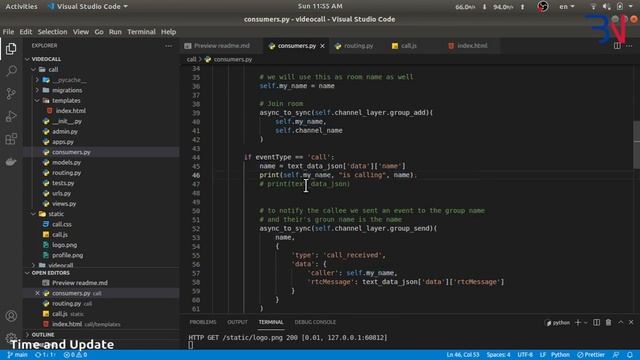The height and width of the screenshot is (360, 640).
Task: Click Ln 46, Col 53 cursor position
Action: (x=462, y=355)
